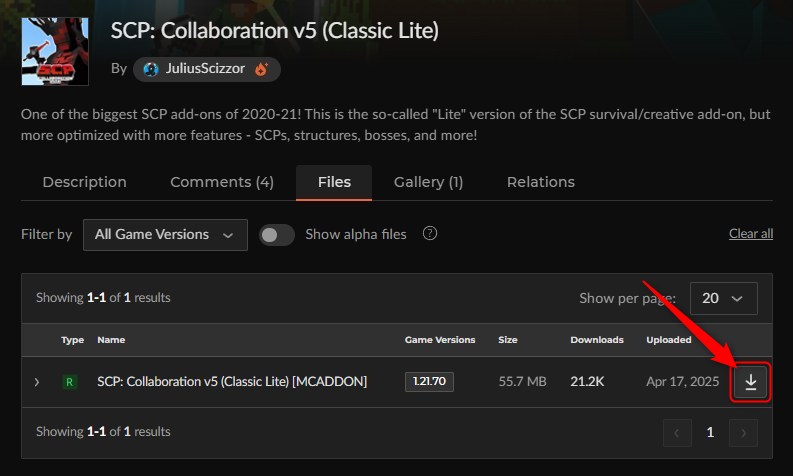Click the Game Versions column header
Viewport: 793px width, 476px height.
[x=440, y=340]
